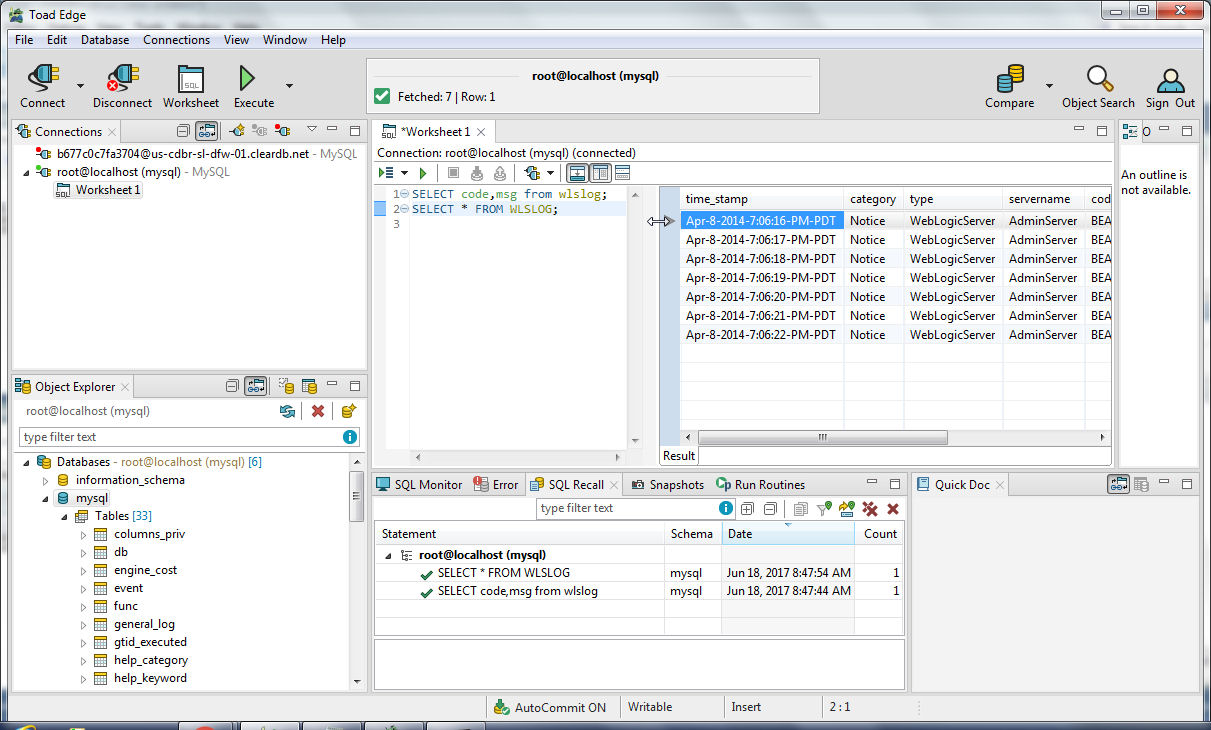Image resolution: width=1211 pixels, height=730 pixels.
Task: Open the Connections menu
Action: (x=176, y=40)
